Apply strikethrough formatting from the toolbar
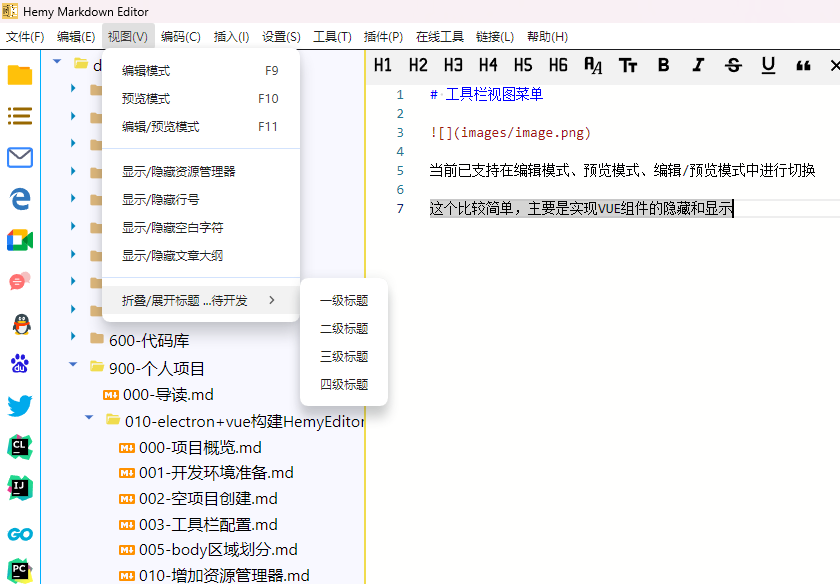The height and width of the screenshot is (584, 840). [733, 65]
